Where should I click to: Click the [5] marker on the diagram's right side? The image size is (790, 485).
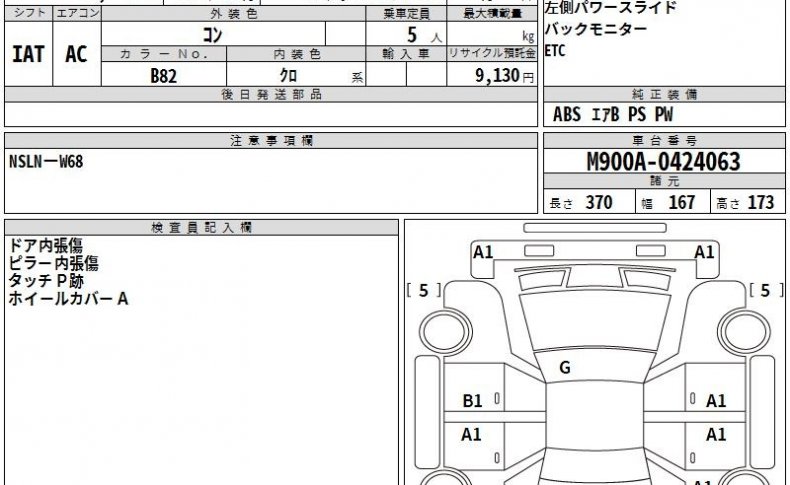766,290
